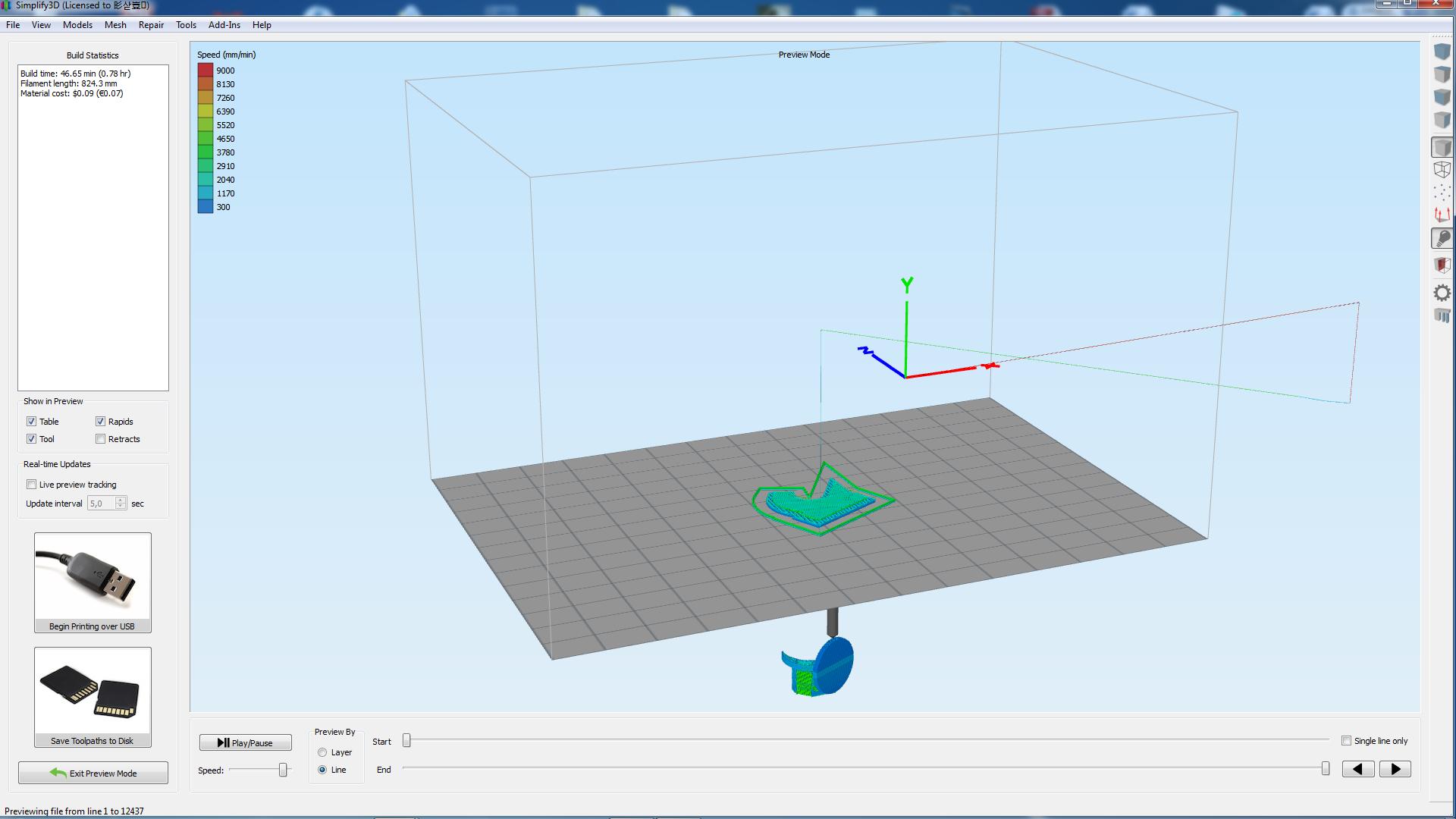Open the Repair menu

(x=151, y=25)
